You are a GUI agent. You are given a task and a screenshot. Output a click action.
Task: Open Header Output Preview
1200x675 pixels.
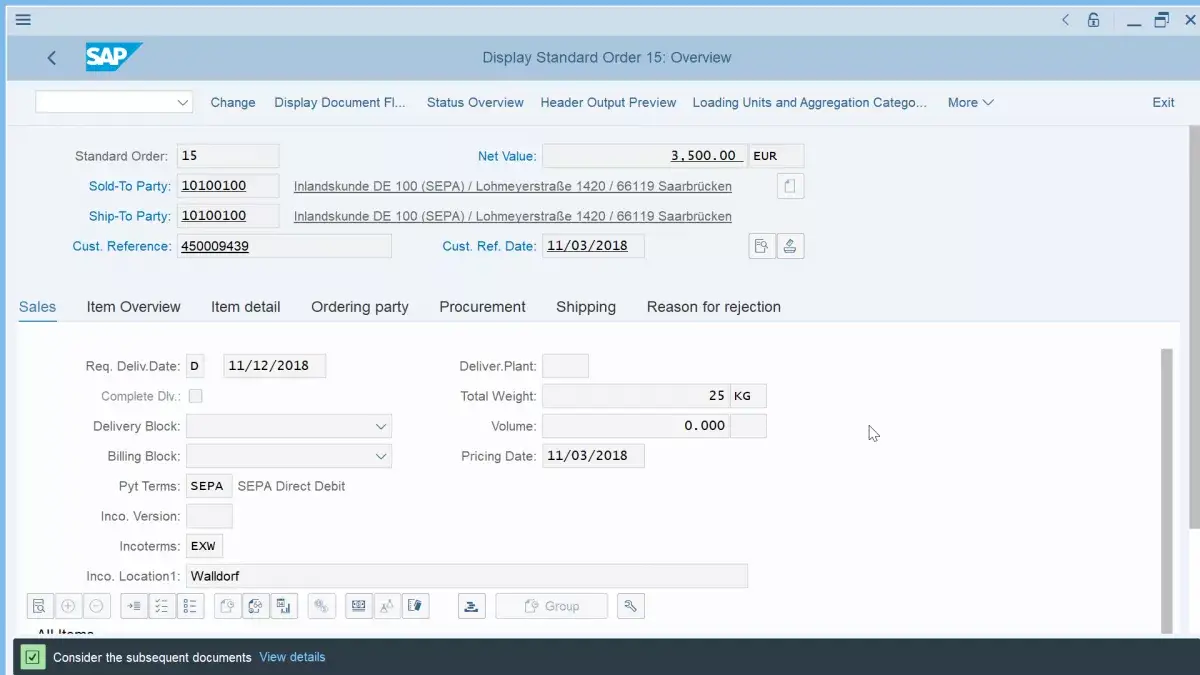[x=608, y=102]
